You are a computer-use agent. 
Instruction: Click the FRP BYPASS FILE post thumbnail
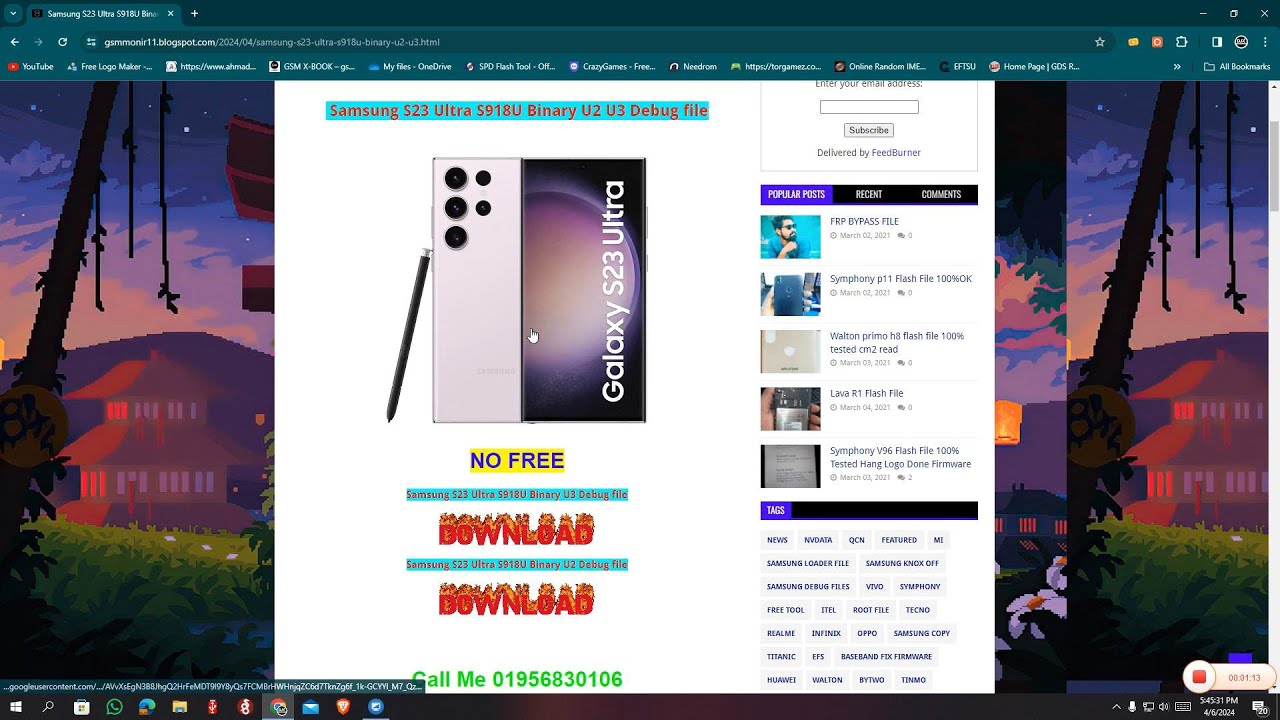coord(790,237)
